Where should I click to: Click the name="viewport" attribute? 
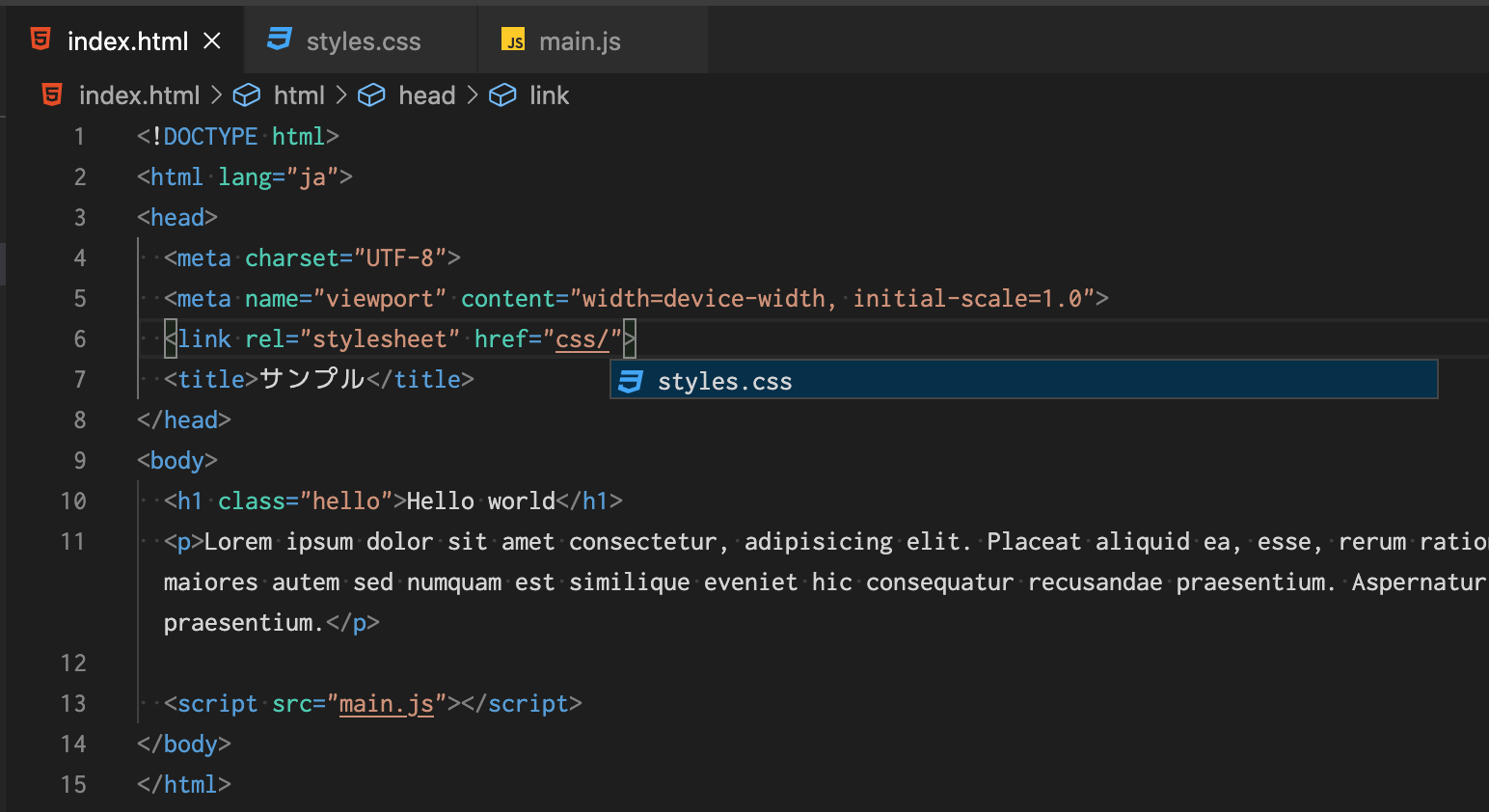click(346, 299)
